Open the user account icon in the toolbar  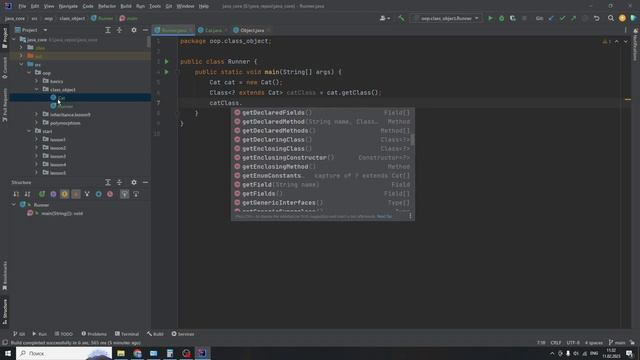pyautogui.click(x=384, y=18)
